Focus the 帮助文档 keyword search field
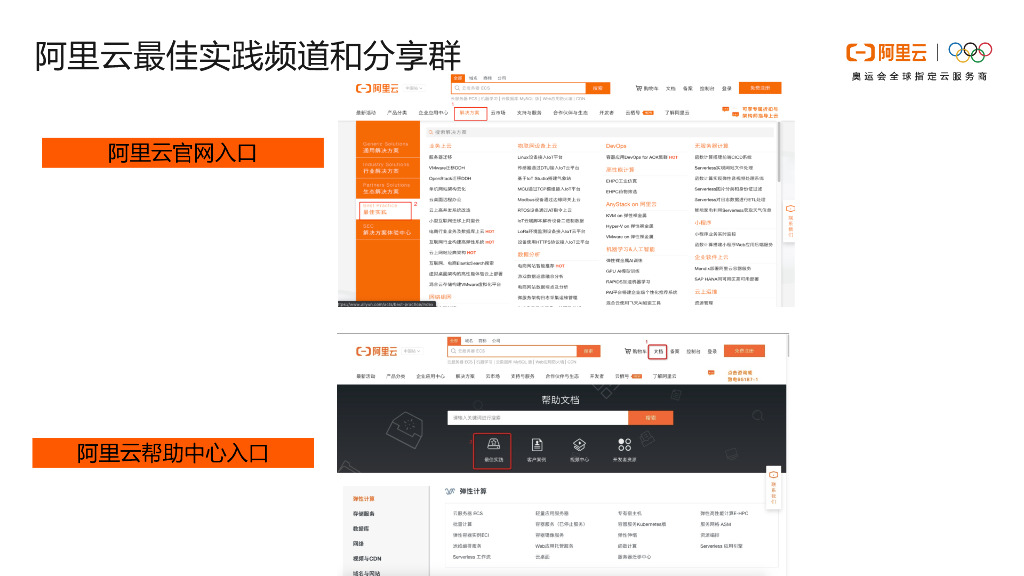1024x576 pixels. point(538,418)
